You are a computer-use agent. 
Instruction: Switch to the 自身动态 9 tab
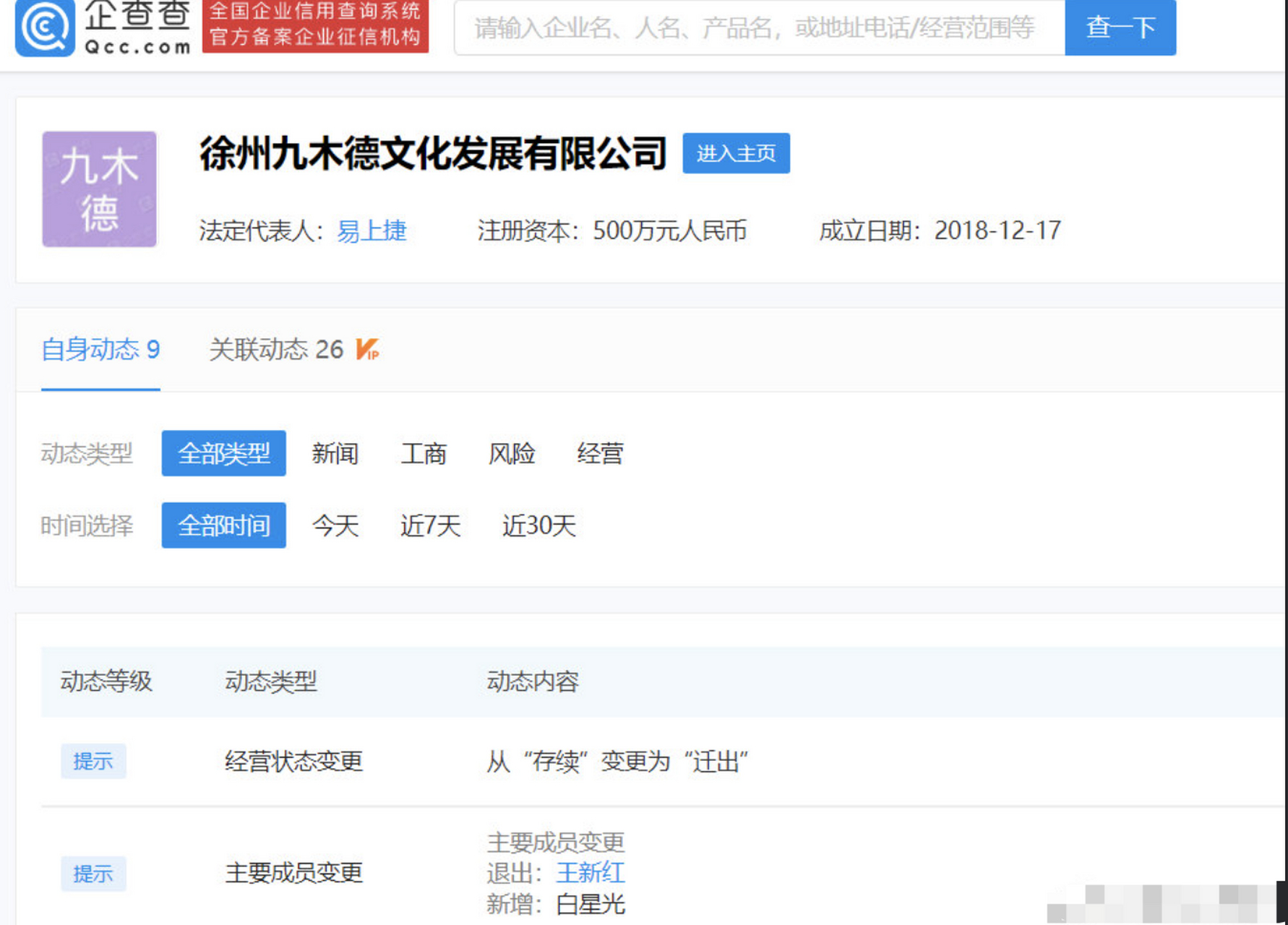pyautogui.click(x=100, y=350)
